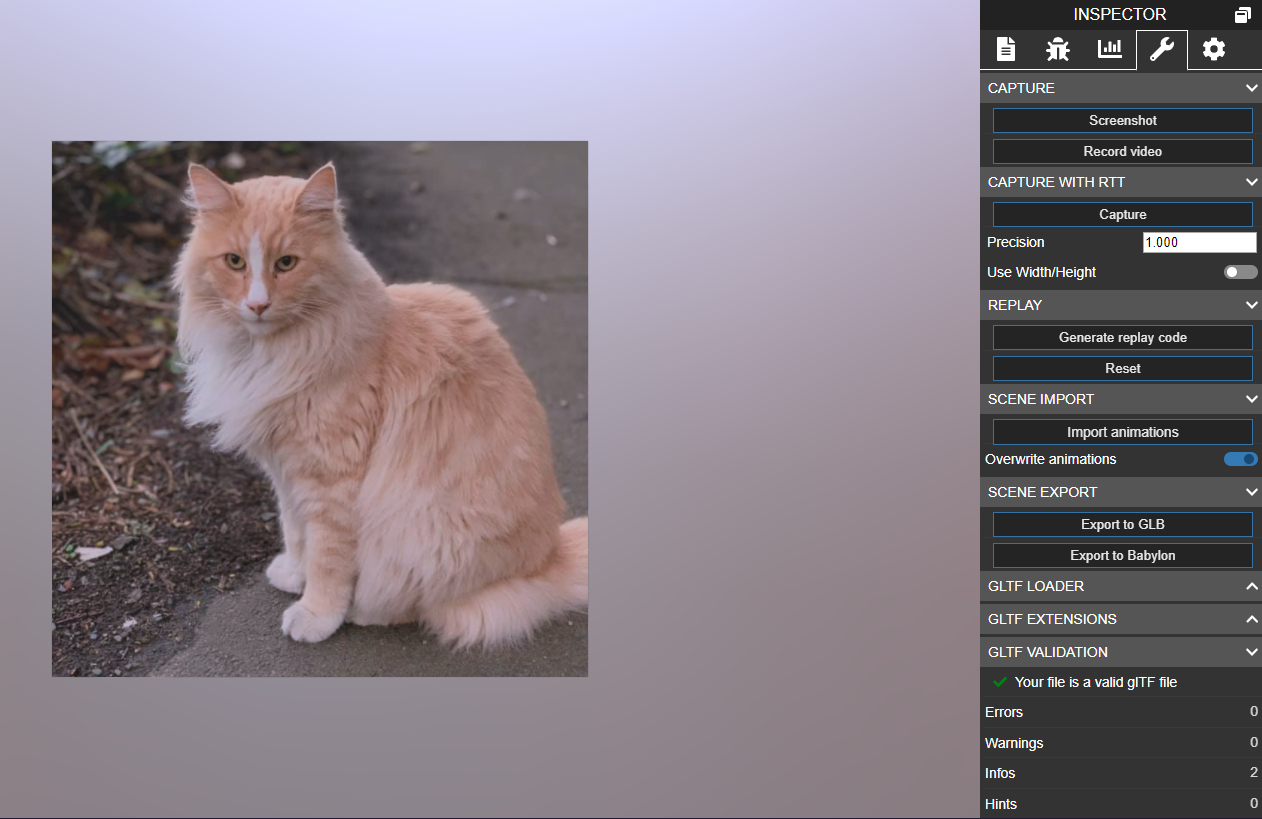Click Export to Babylon button

pos(1122,555)
